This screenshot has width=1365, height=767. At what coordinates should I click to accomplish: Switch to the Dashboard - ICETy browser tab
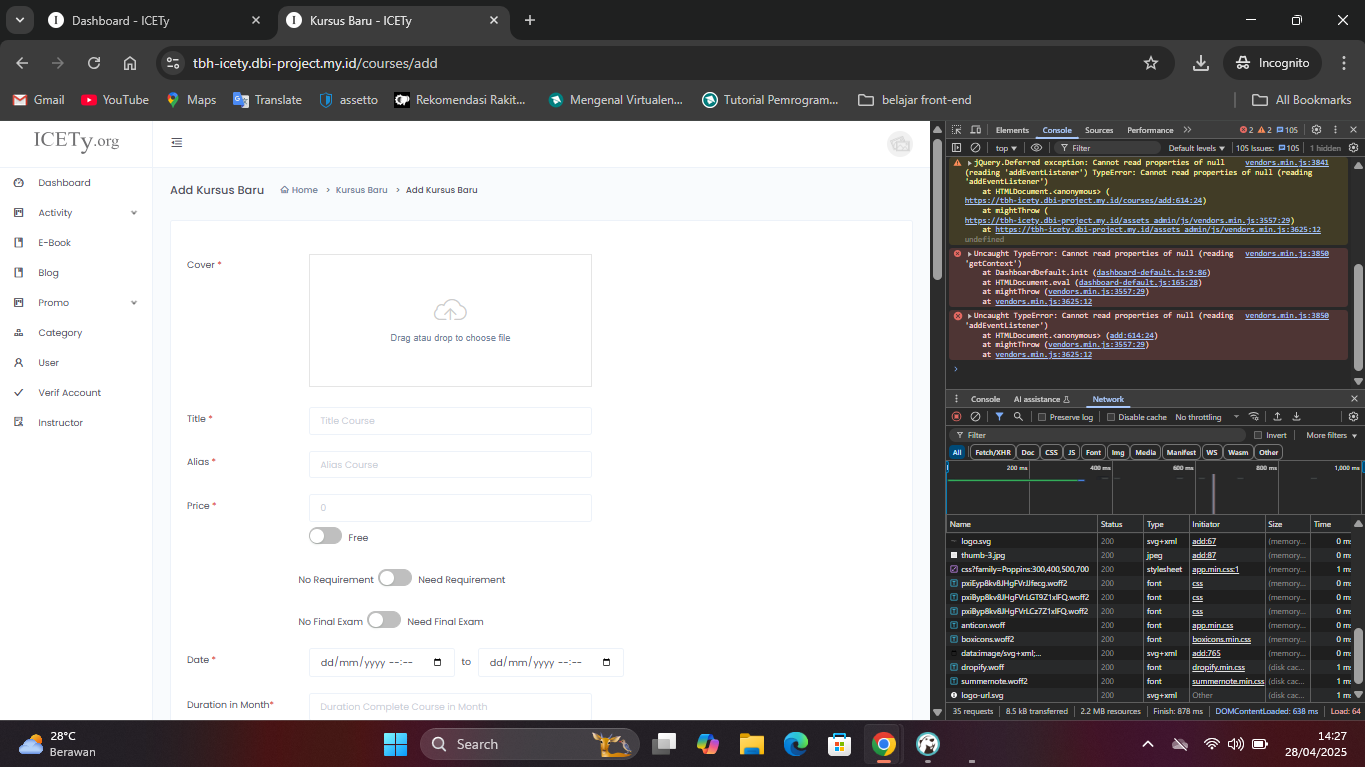[150, 20]
